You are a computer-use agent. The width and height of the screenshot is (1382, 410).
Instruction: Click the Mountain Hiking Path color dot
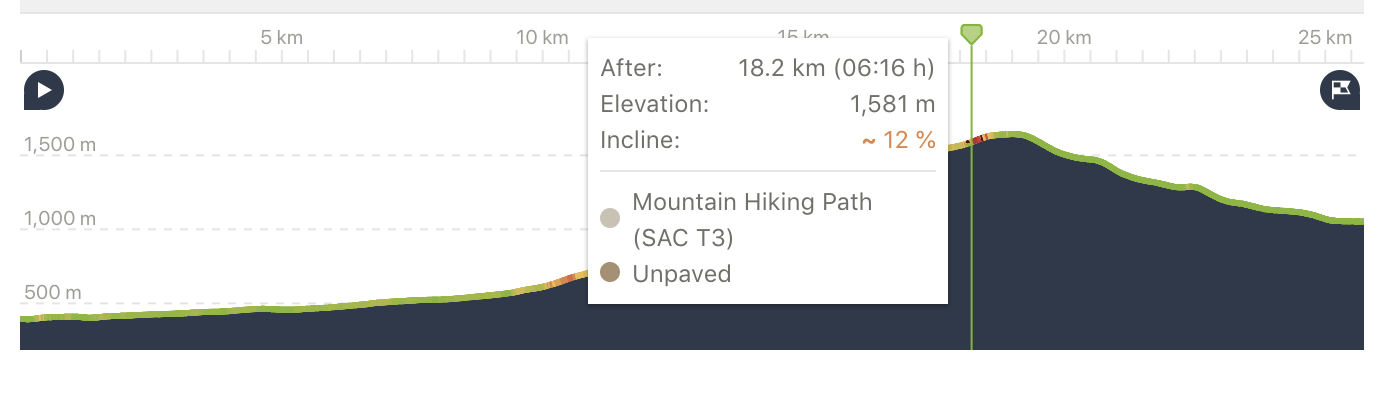point(610,218)
